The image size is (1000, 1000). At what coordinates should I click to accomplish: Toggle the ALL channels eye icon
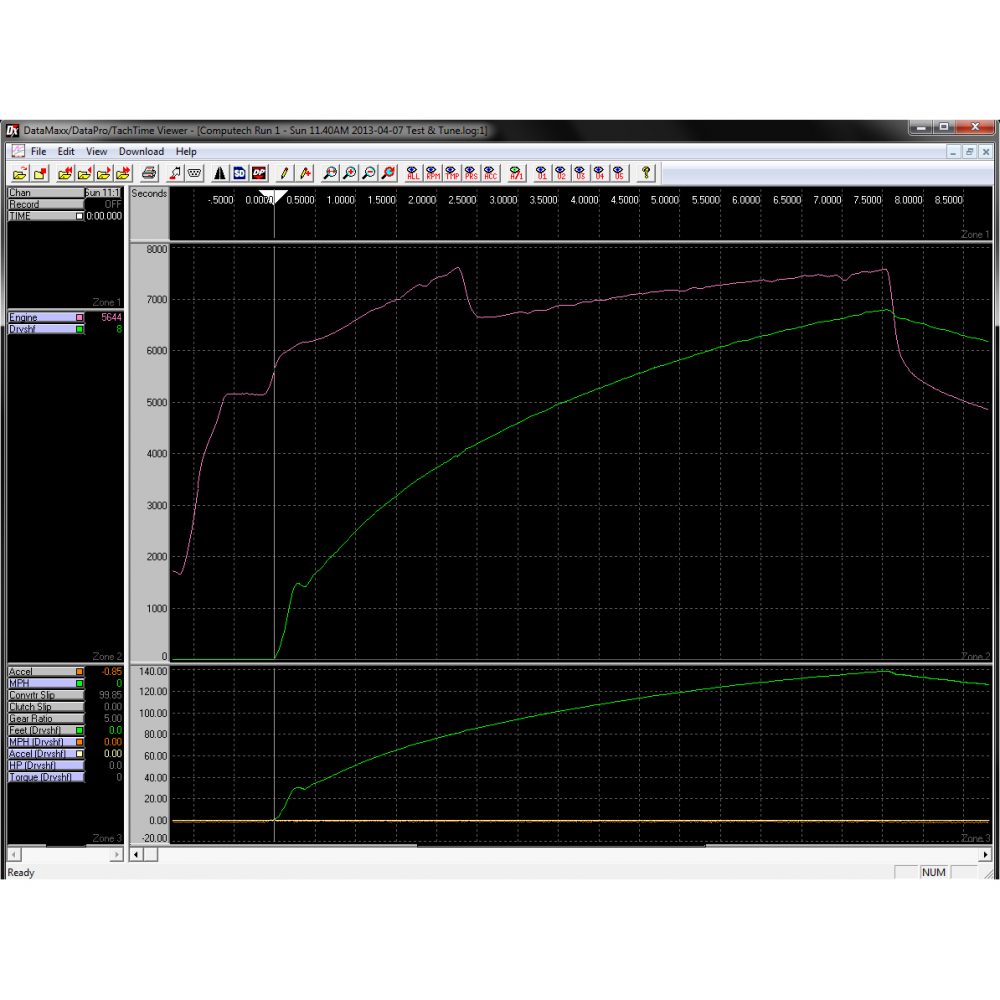410,172
